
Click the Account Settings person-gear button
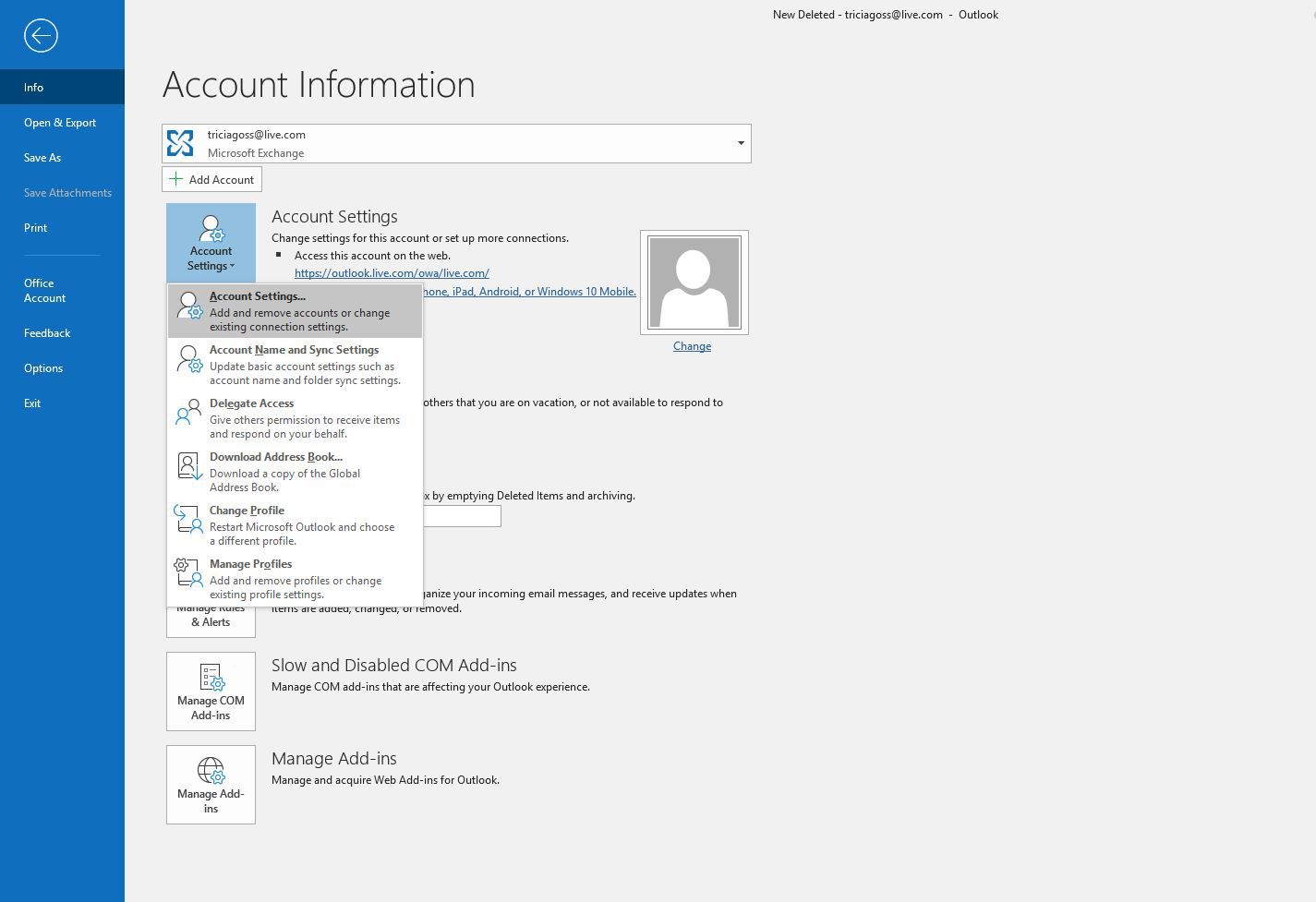click(211, 243)
